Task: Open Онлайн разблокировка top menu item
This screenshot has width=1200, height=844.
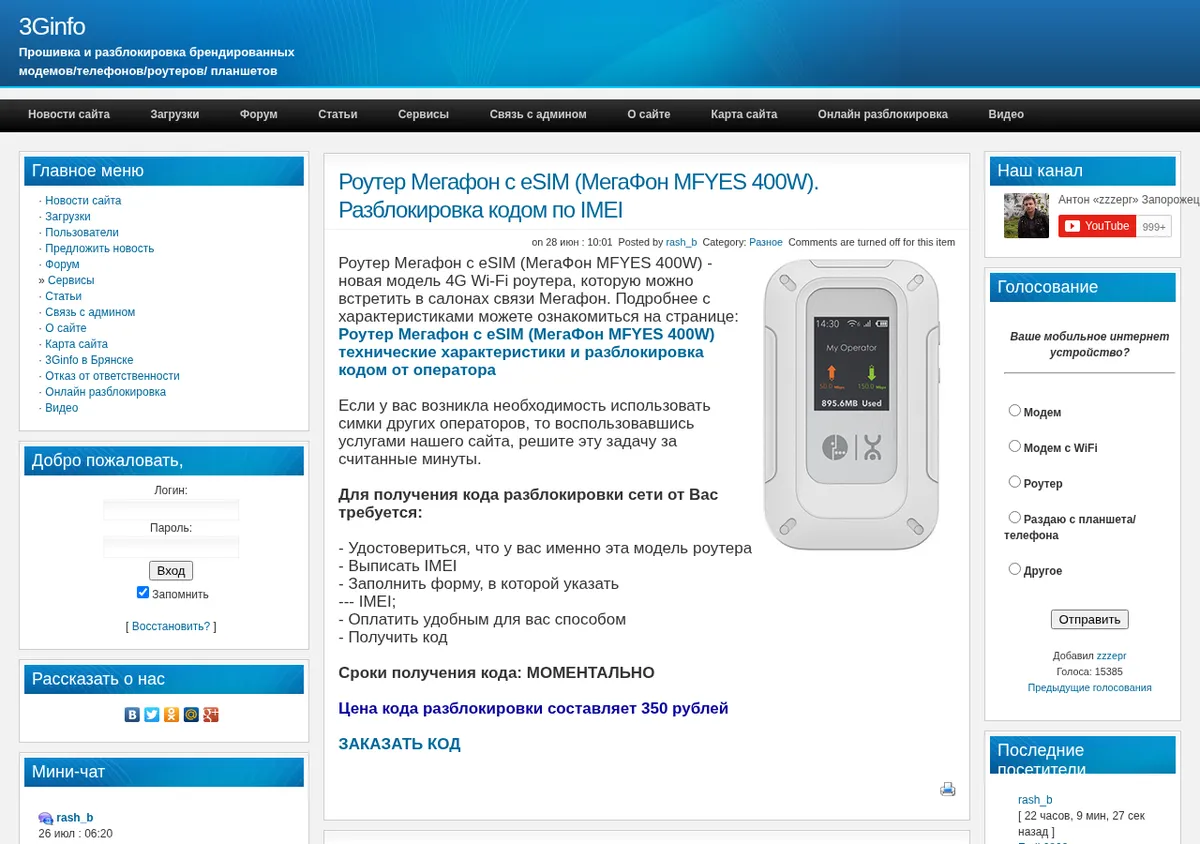Action: coord(883,114)
